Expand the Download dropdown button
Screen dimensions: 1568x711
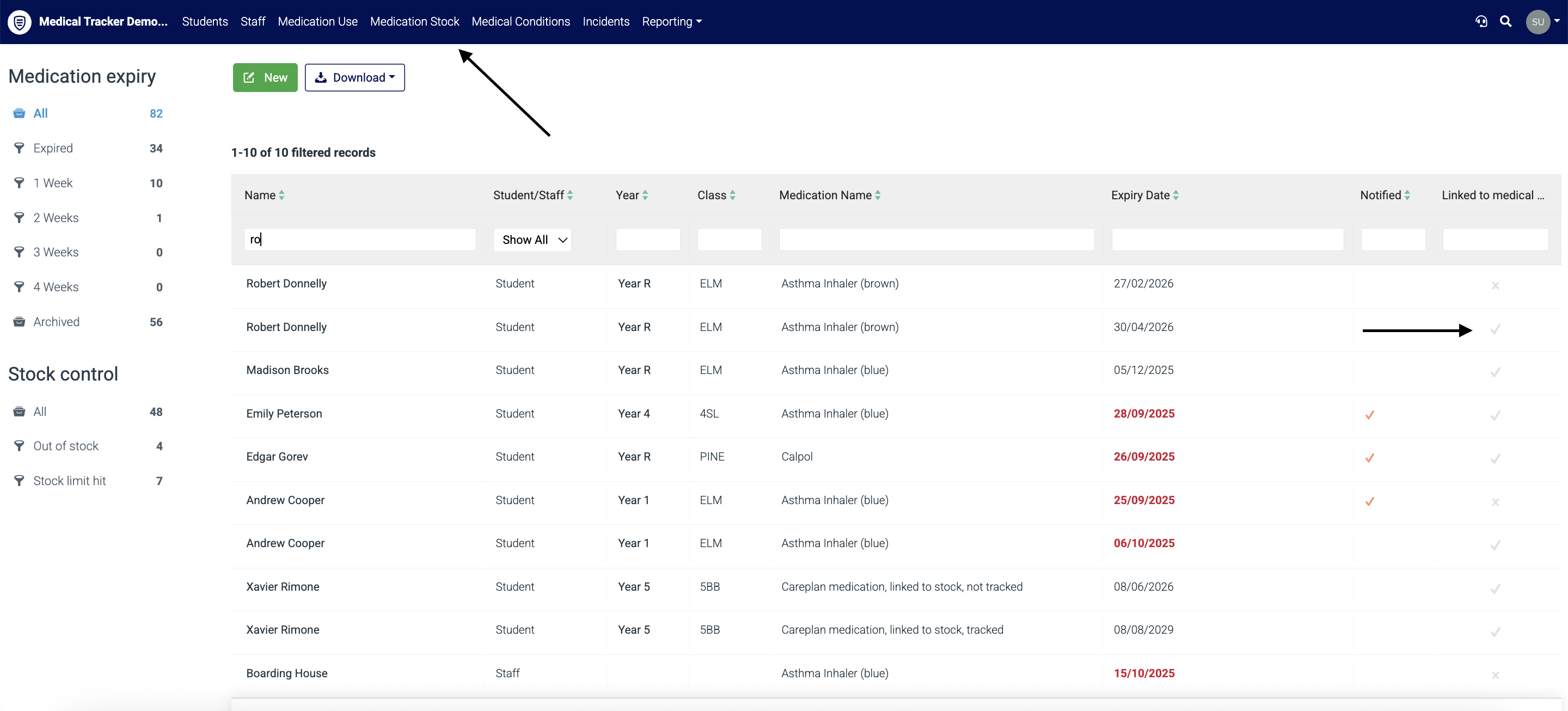(355, 77)
